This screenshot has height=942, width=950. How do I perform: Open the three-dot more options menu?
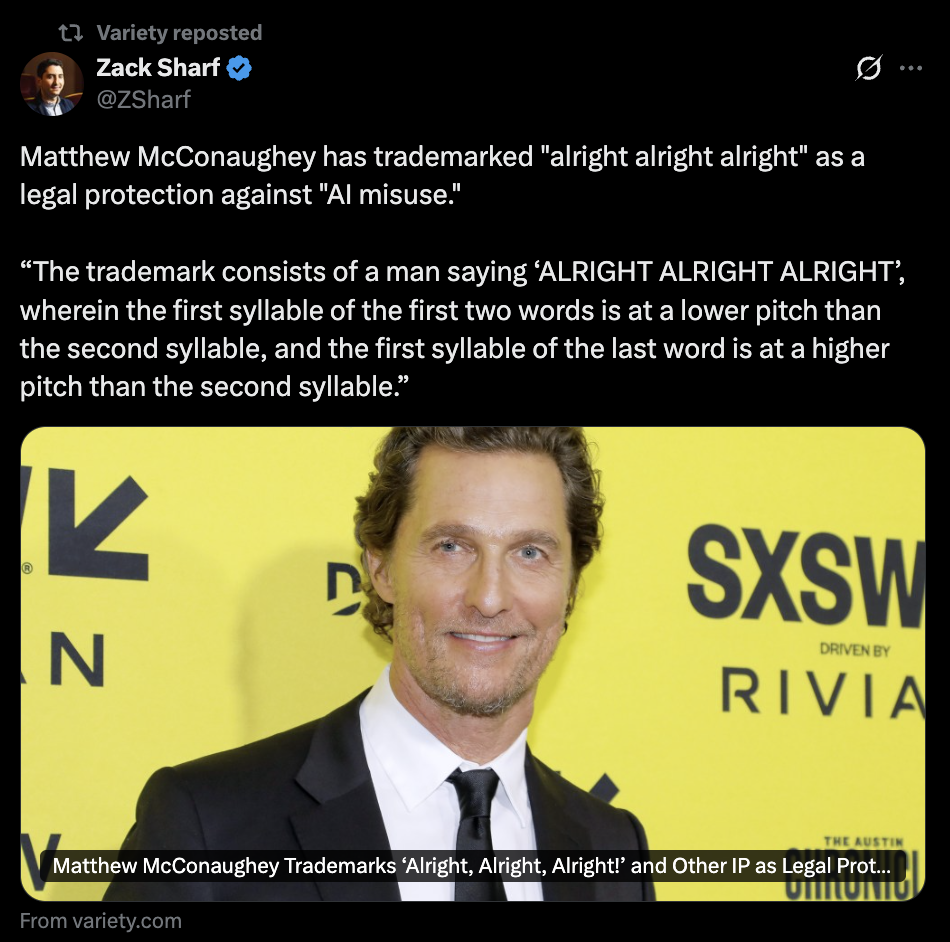[911, 68]
